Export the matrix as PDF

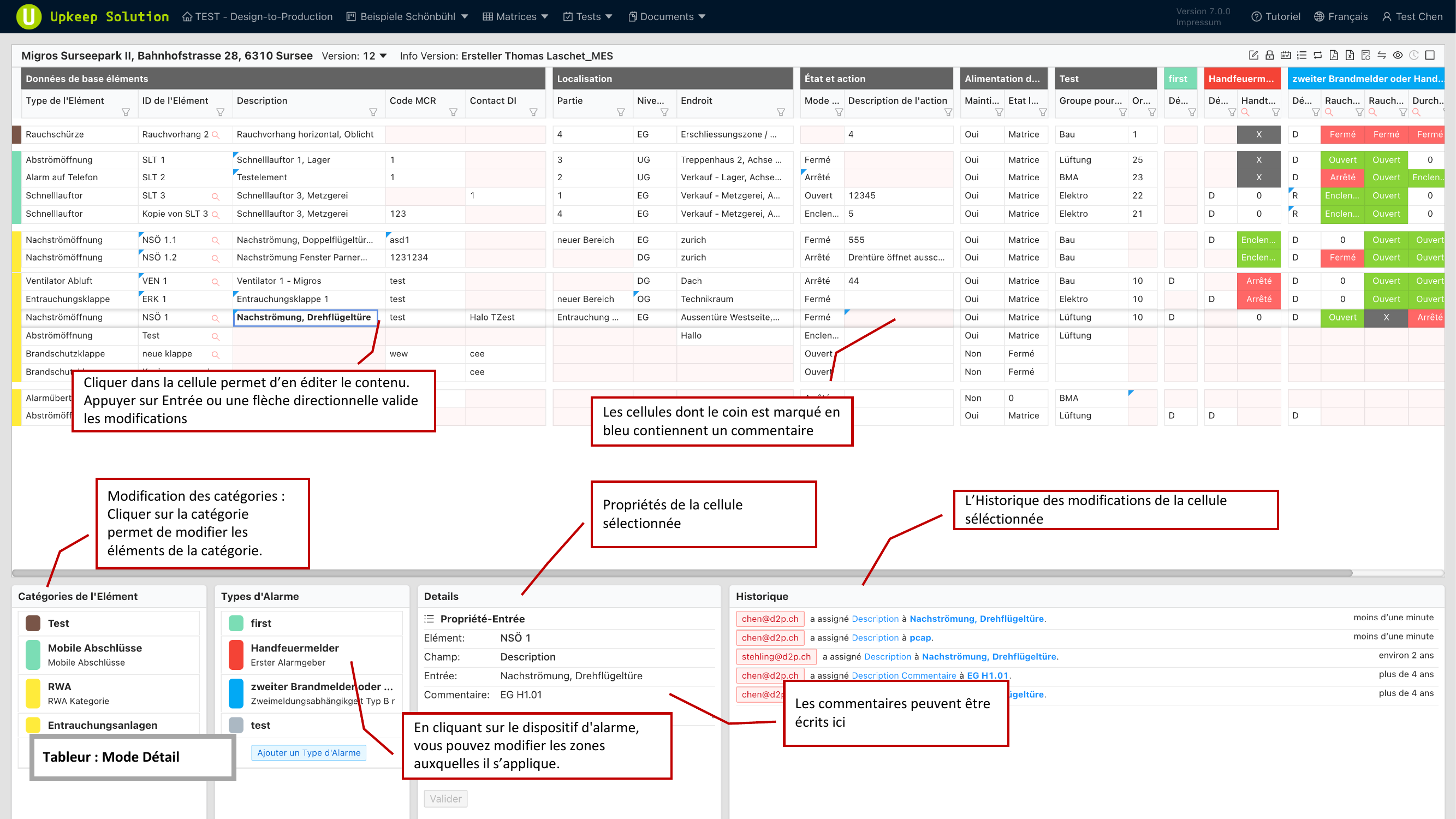(x=1333, y=55)
